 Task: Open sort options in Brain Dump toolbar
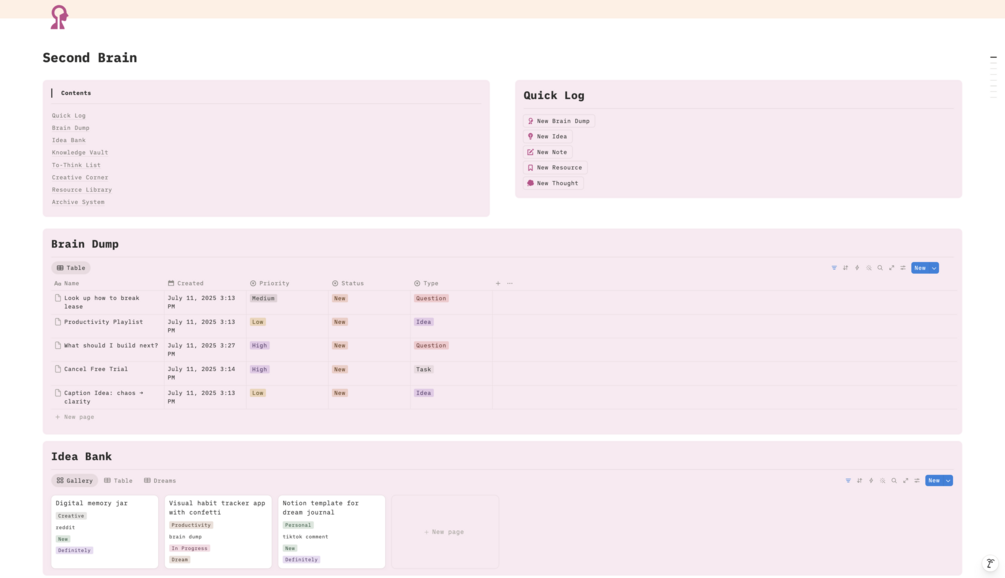845,268
